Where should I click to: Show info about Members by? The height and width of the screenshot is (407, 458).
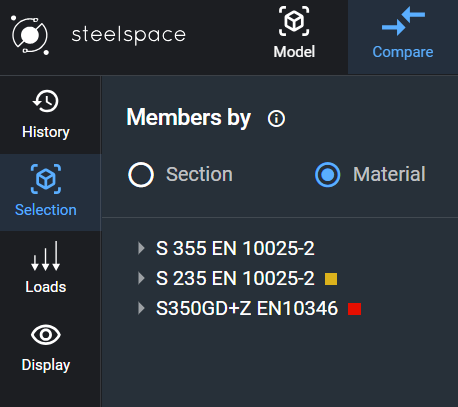click(276, 118)
